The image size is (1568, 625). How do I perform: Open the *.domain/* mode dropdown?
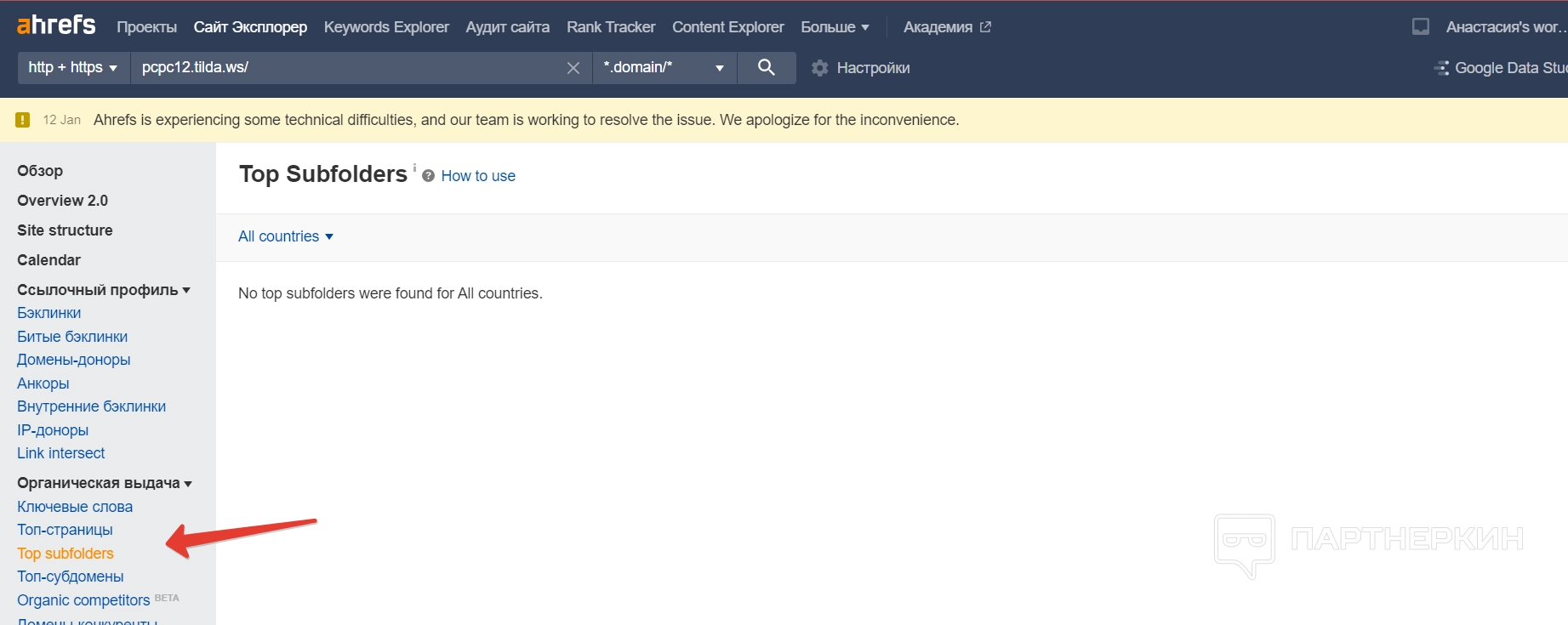[x=664, y=68]
